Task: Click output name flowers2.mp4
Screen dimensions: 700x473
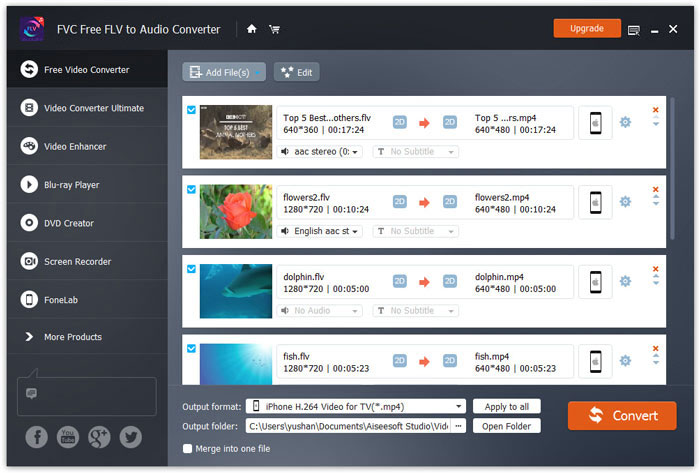Action: coord(502,197)
